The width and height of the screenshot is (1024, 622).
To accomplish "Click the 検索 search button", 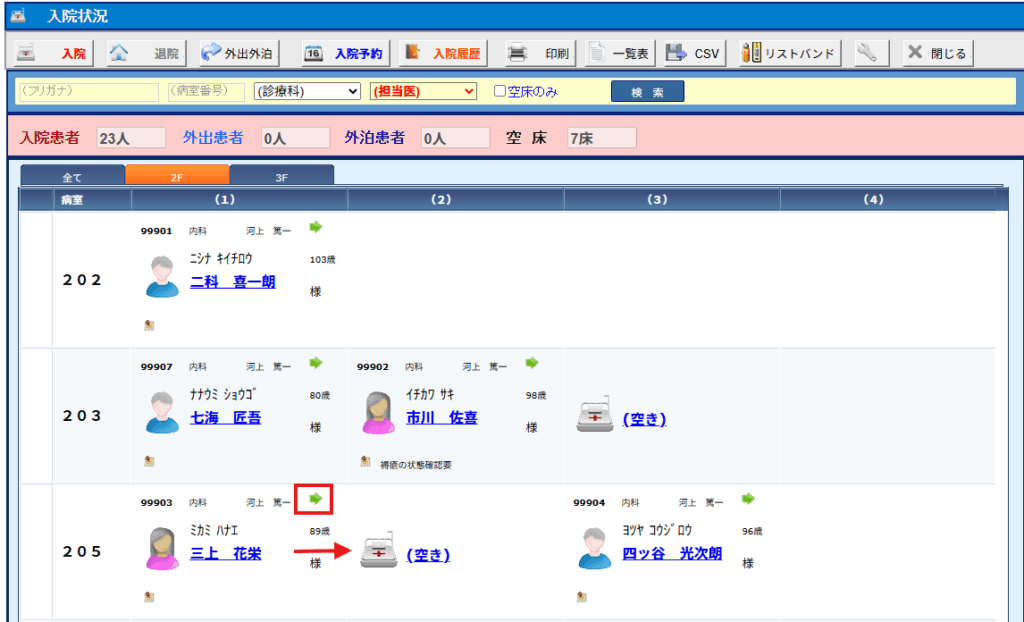I will [647, 91].
